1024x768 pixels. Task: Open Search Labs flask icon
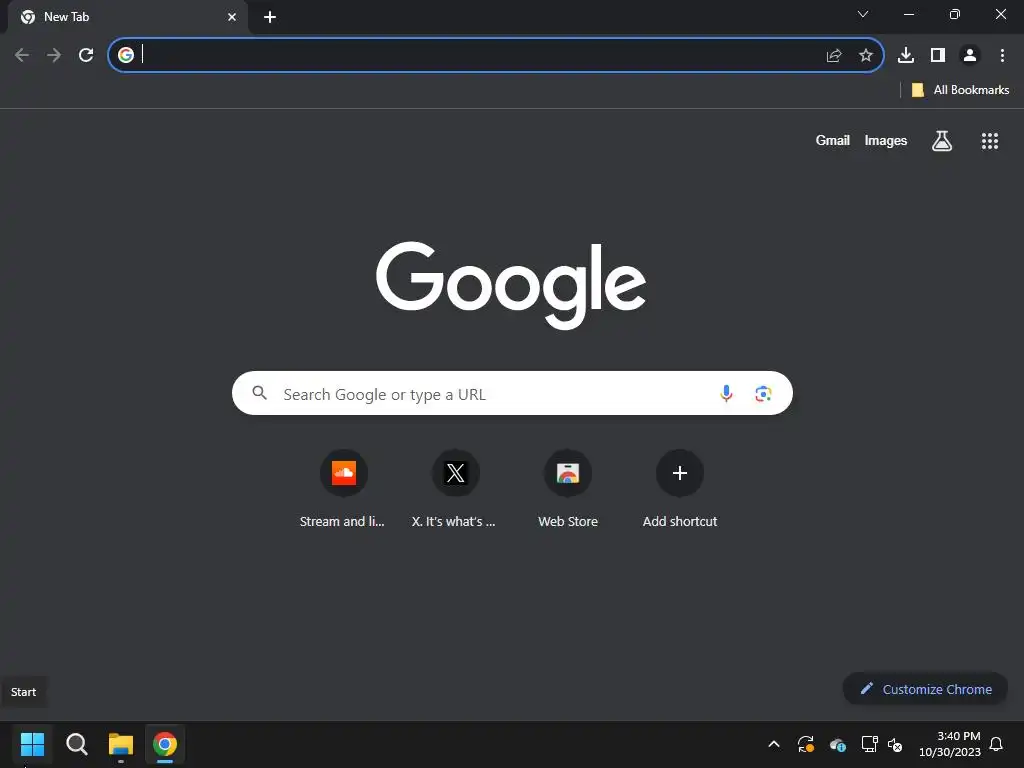942,140
